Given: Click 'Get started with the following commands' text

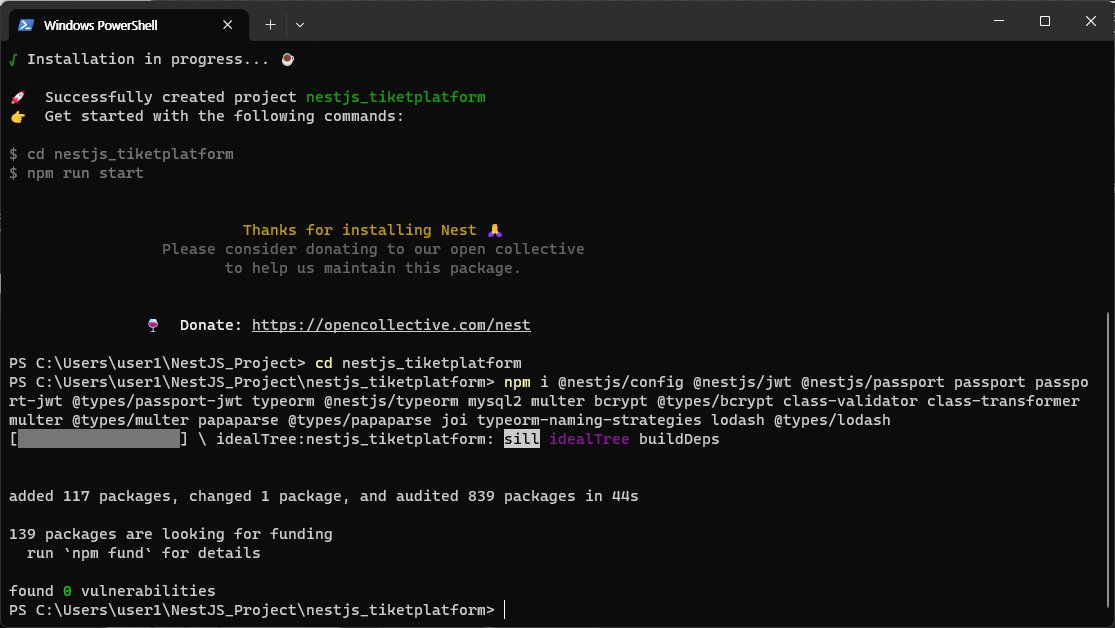Looking at the screenshot, I should pyautogui.click(x=224, y=117).
